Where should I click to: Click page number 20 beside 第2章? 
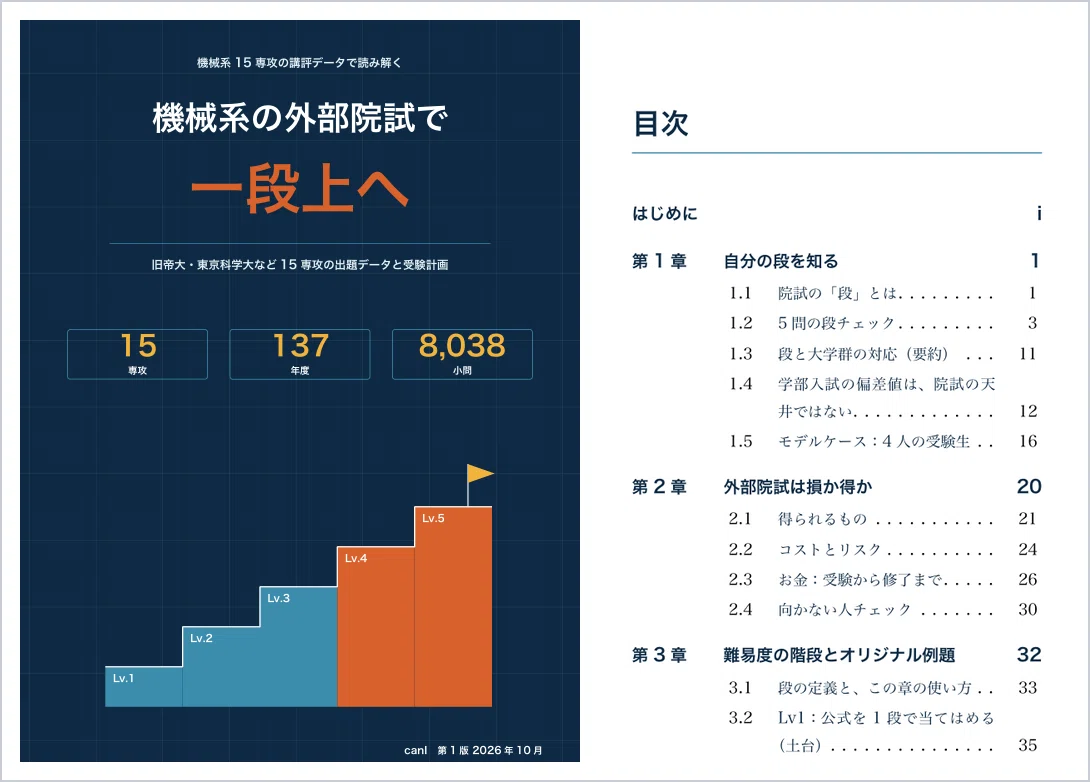1029,487
